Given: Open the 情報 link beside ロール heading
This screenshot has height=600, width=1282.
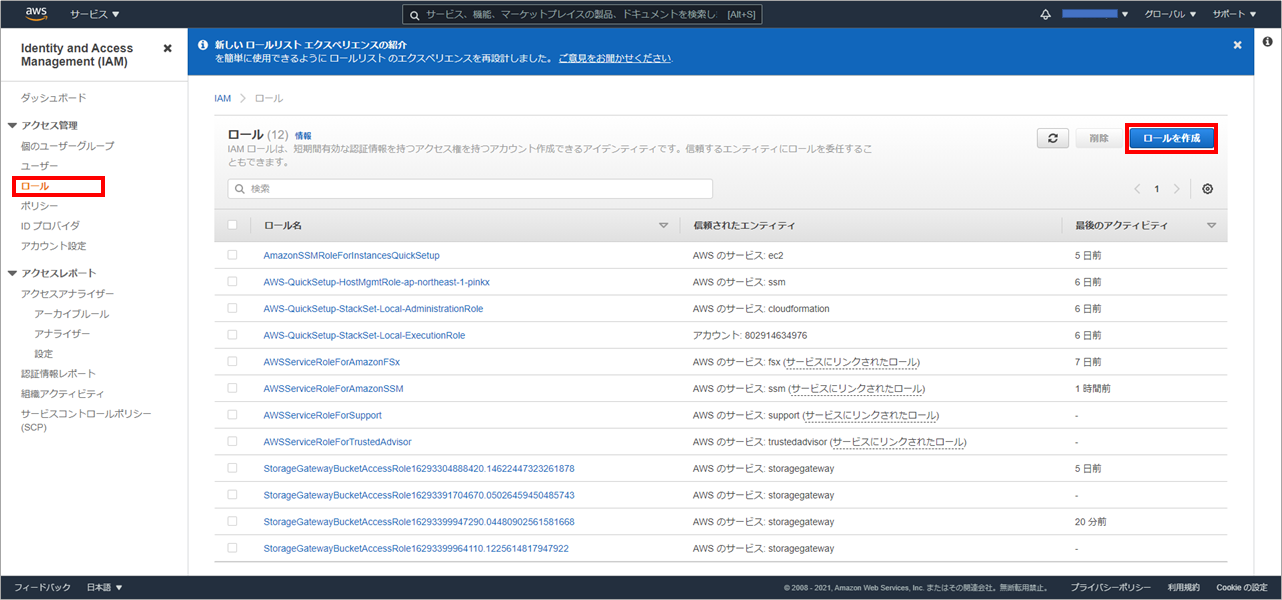Looking at the screenshot, I should [303, 135].
